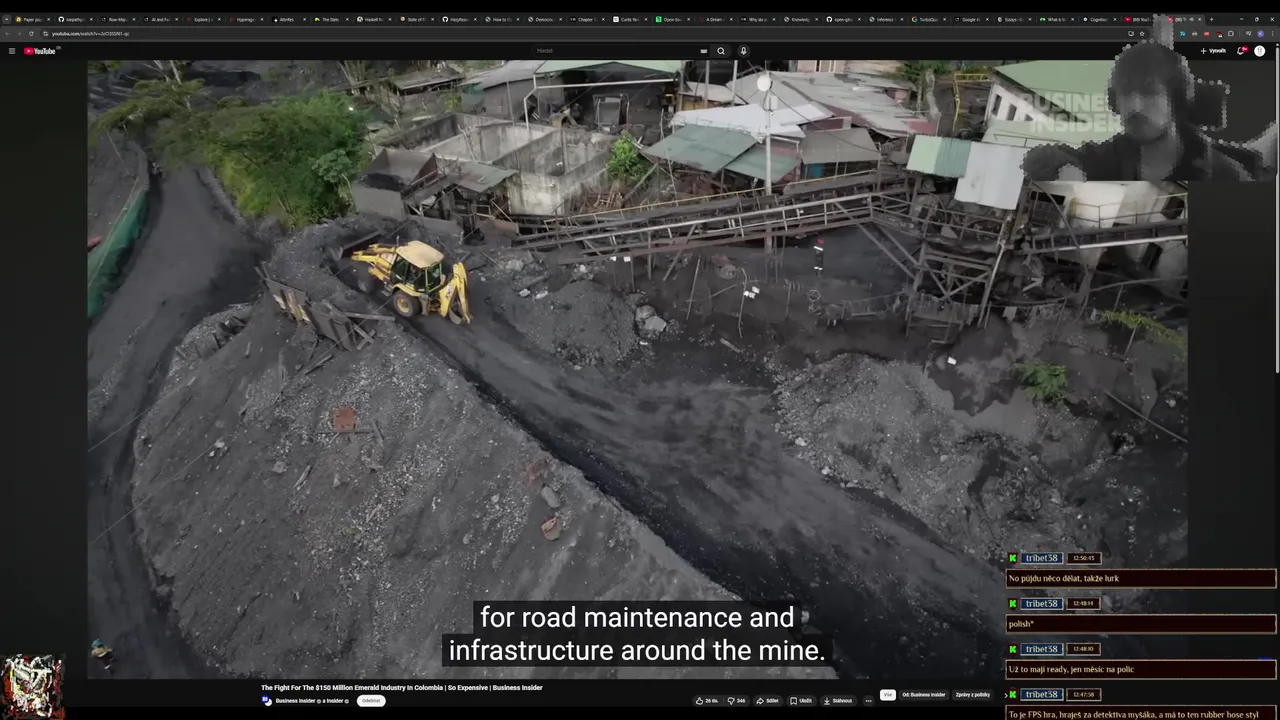
Task: Go to YouTube home via logo
Action: point(40,51)
